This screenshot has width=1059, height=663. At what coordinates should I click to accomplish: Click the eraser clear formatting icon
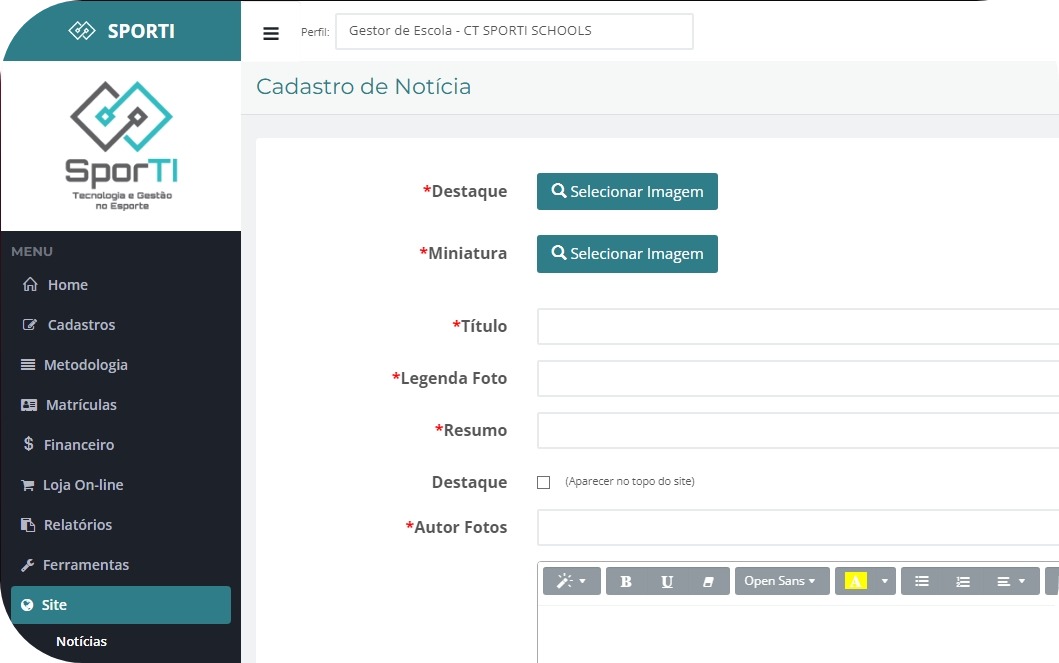(708, 581)
